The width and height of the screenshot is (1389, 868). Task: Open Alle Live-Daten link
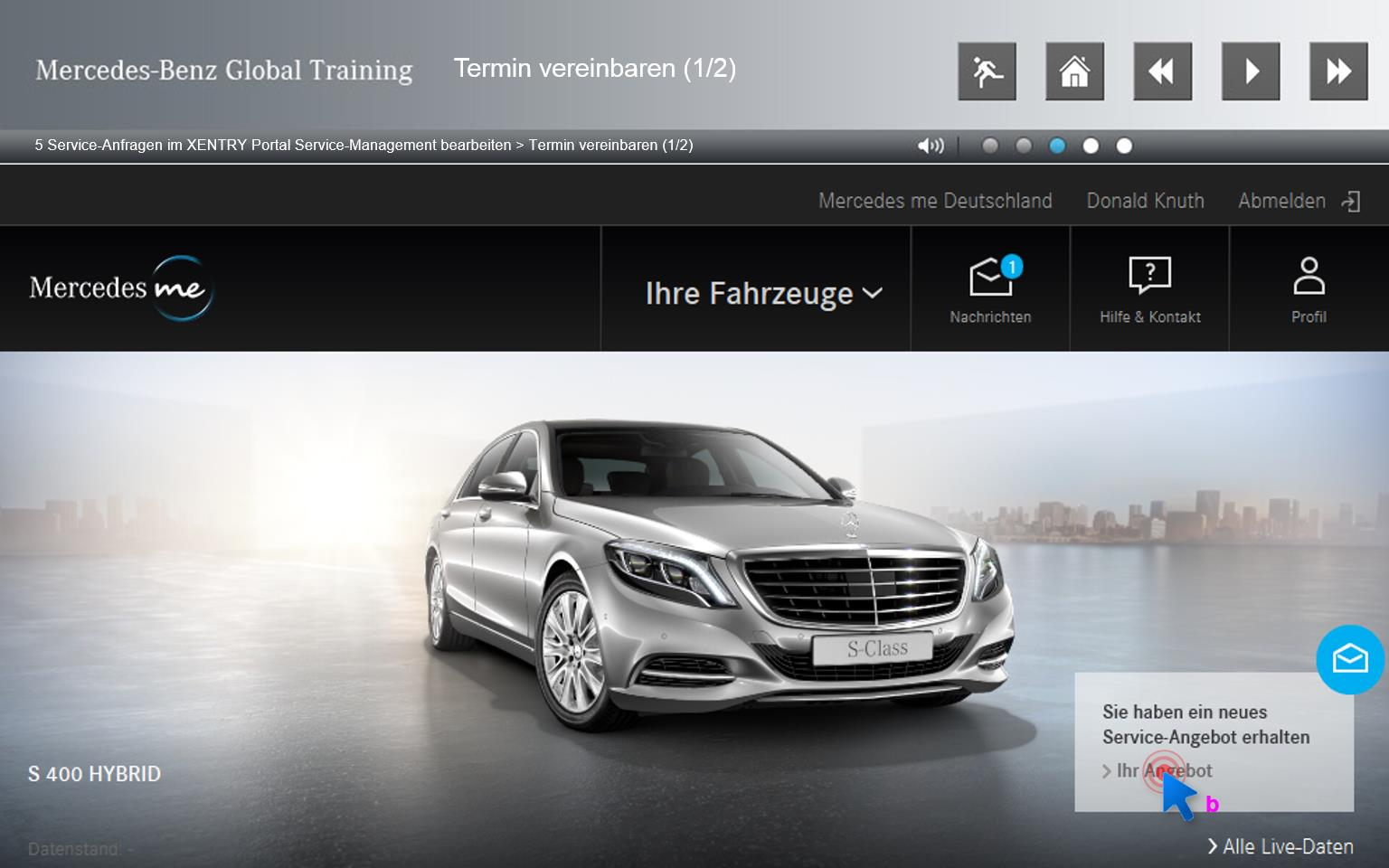click(x=1280, y=846)
